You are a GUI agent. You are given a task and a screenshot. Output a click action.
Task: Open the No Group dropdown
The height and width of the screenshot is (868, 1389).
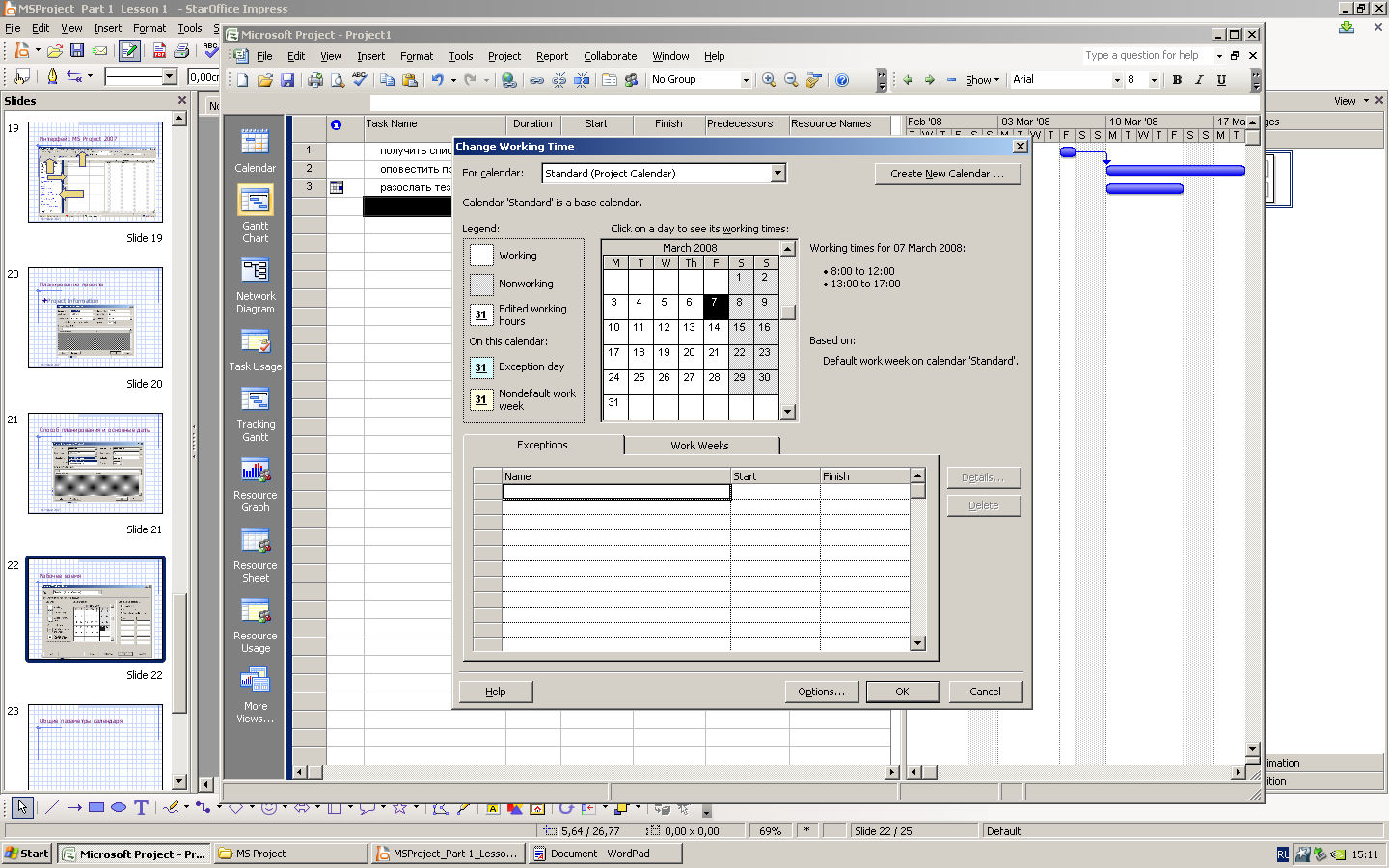(x=746, y=80)
